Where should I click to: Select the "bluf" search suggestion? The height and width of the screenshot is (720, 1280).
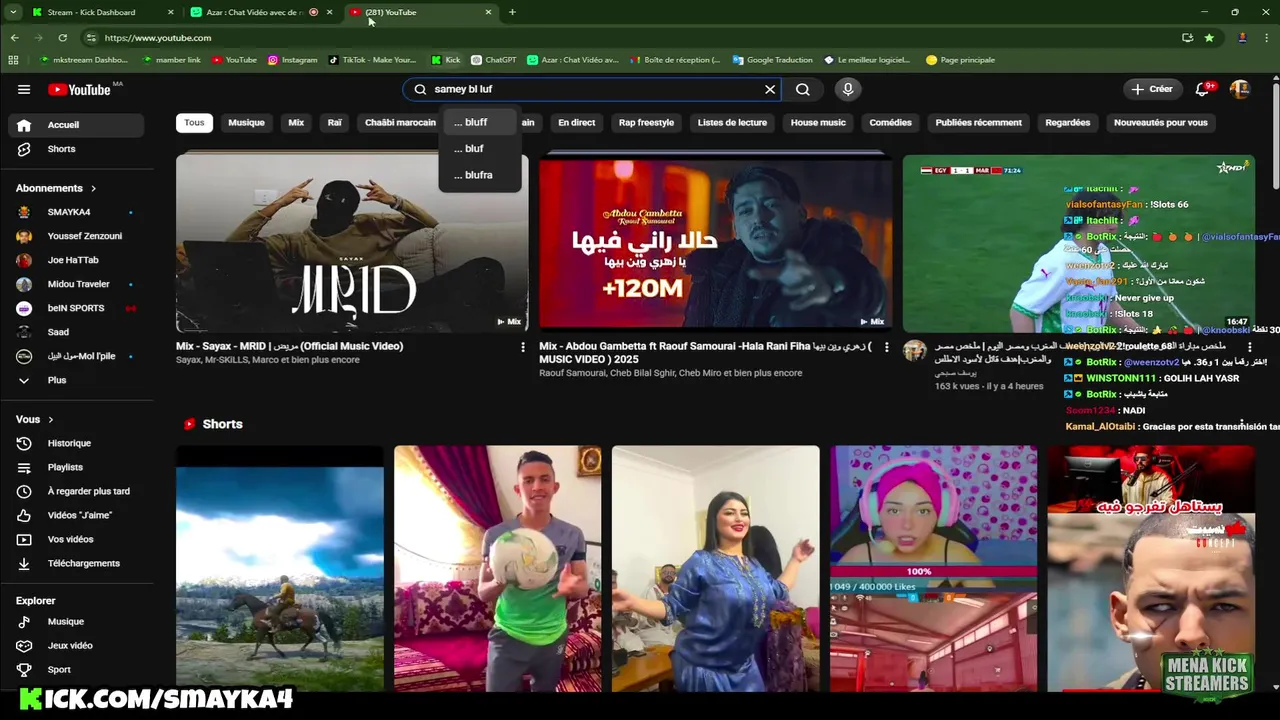click(480, 148)
